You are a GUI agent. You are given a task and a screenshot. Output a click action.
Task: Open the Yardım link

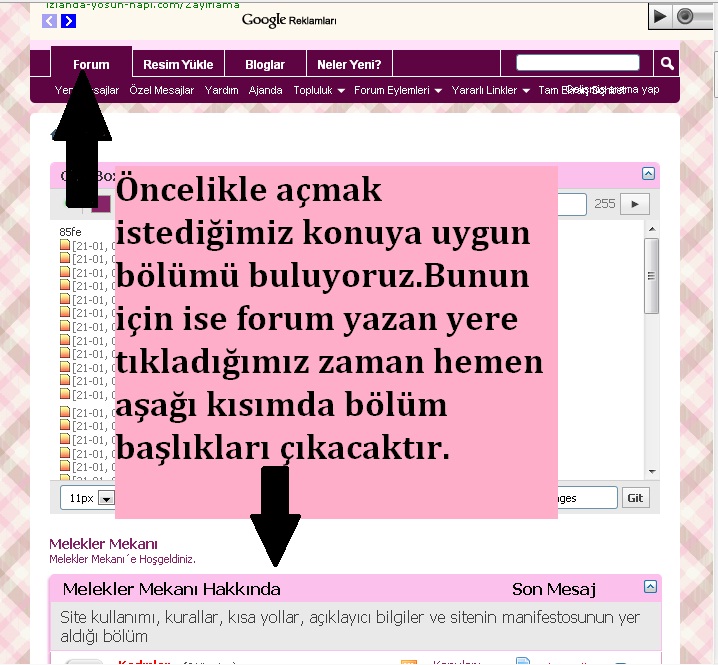(x=221, y=90)
